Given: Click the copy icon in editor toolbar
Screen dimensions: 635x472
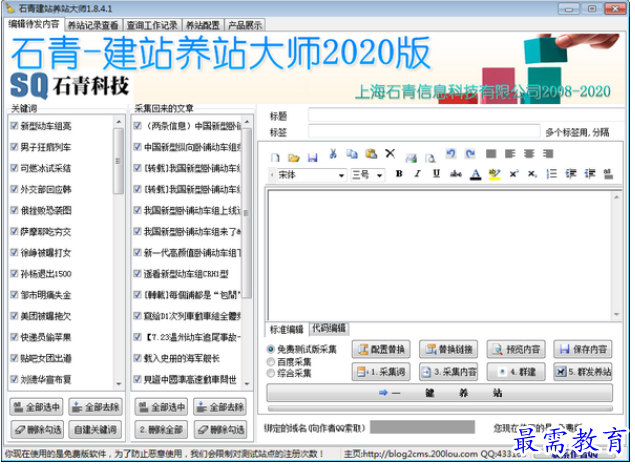Looking at the screenshot, I should [352, 153].
